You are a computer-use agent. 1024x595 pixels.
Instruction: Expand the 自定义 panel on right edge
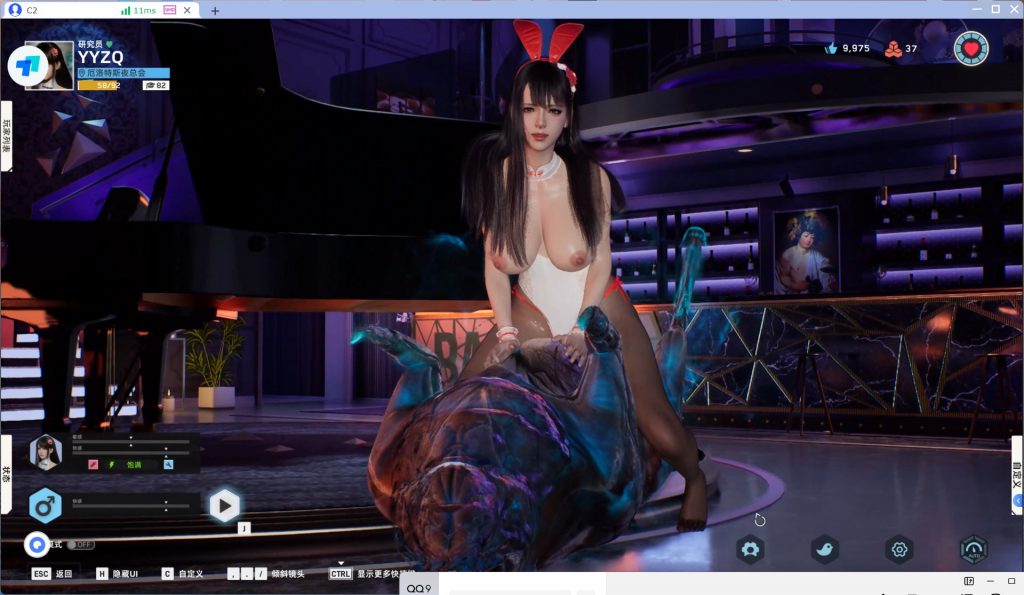point(1017,470)
